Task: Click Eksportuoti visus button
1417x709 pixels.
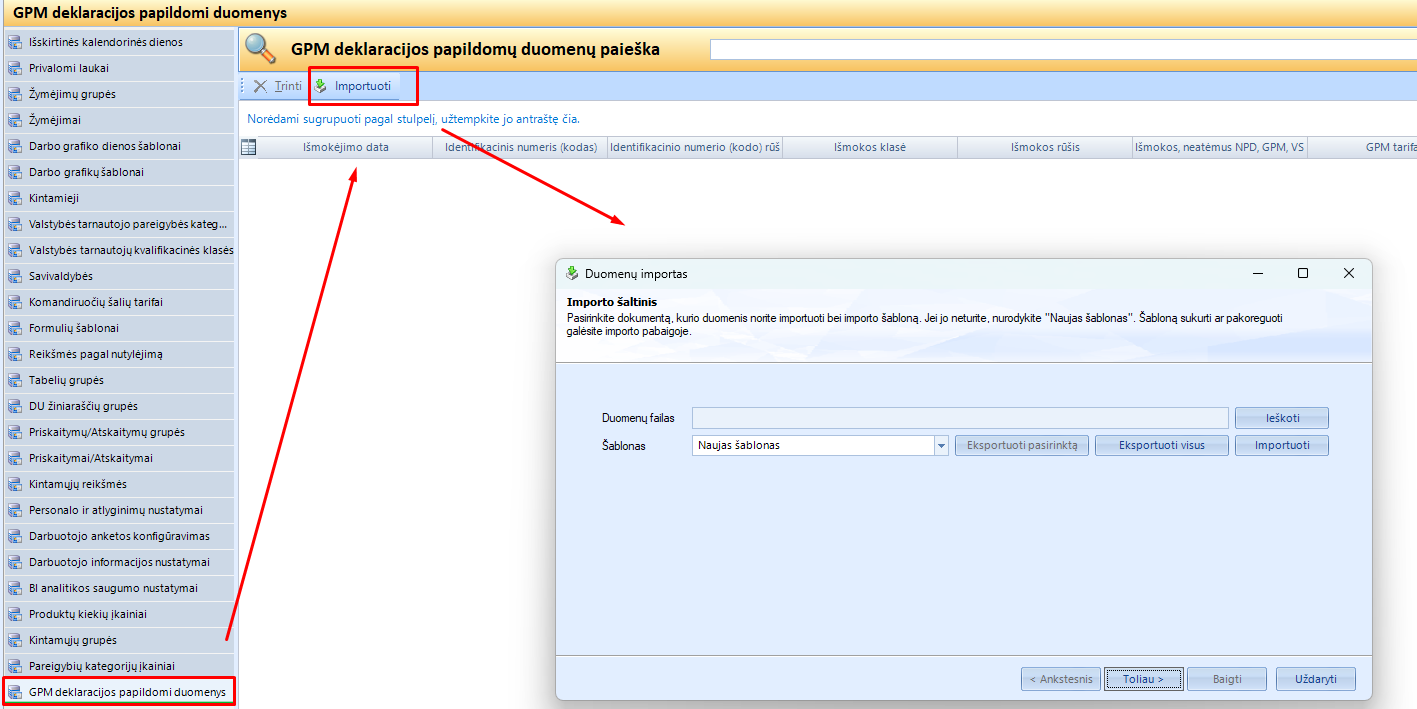Action: (x=1161, y=446)
